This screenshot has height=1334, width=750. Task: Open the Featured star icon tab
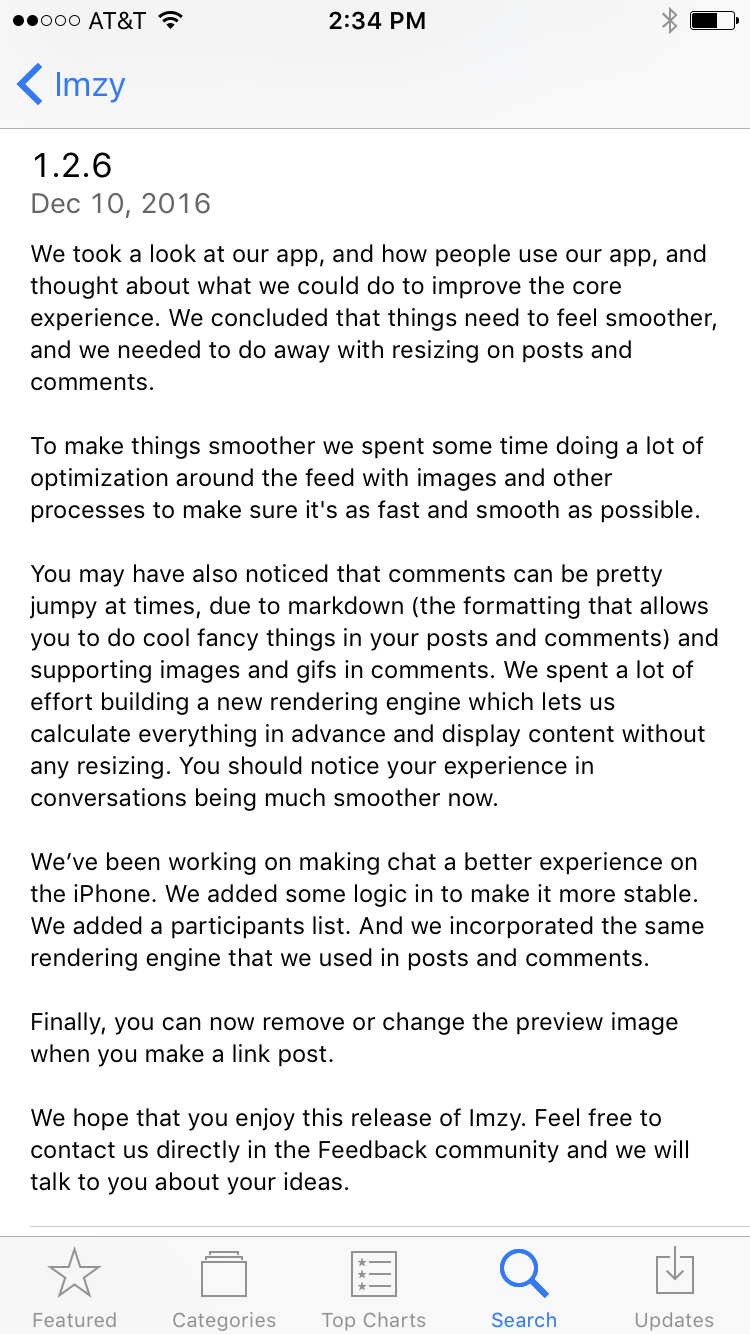coord(74,1274)
